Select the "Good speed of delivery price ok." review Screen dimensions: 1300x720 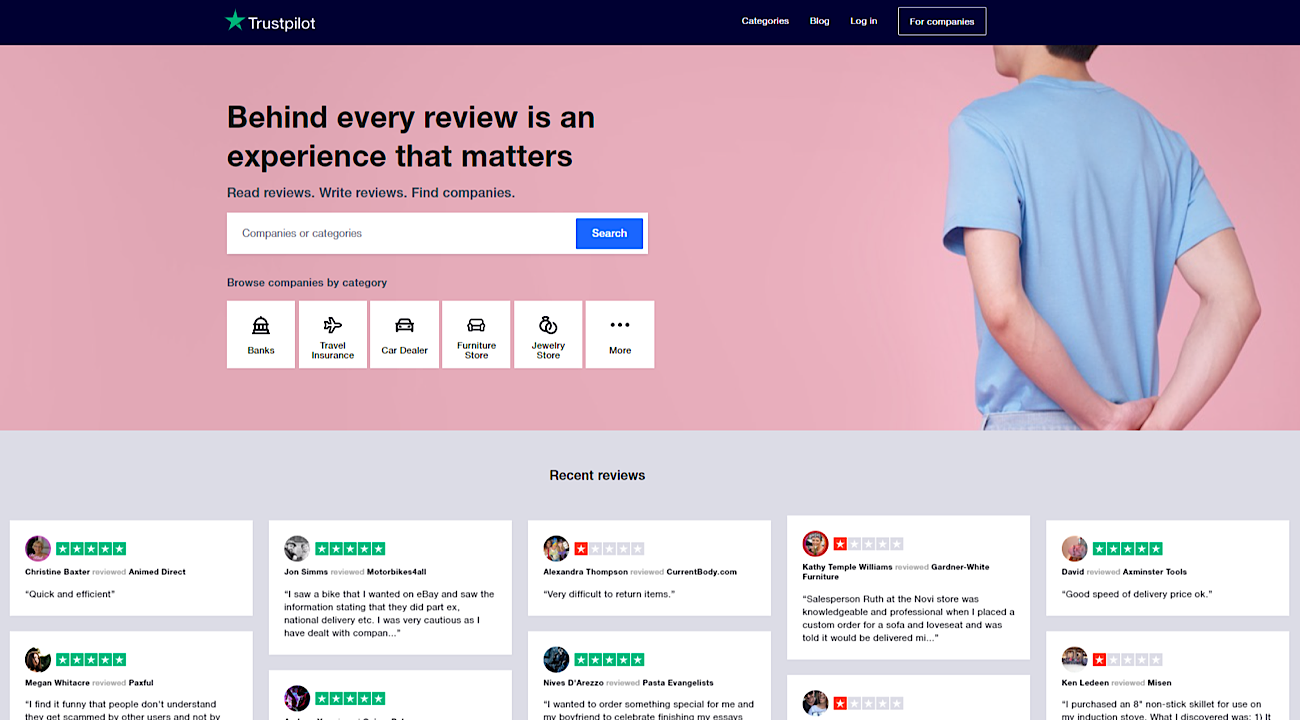click(x=1136, y=594)
